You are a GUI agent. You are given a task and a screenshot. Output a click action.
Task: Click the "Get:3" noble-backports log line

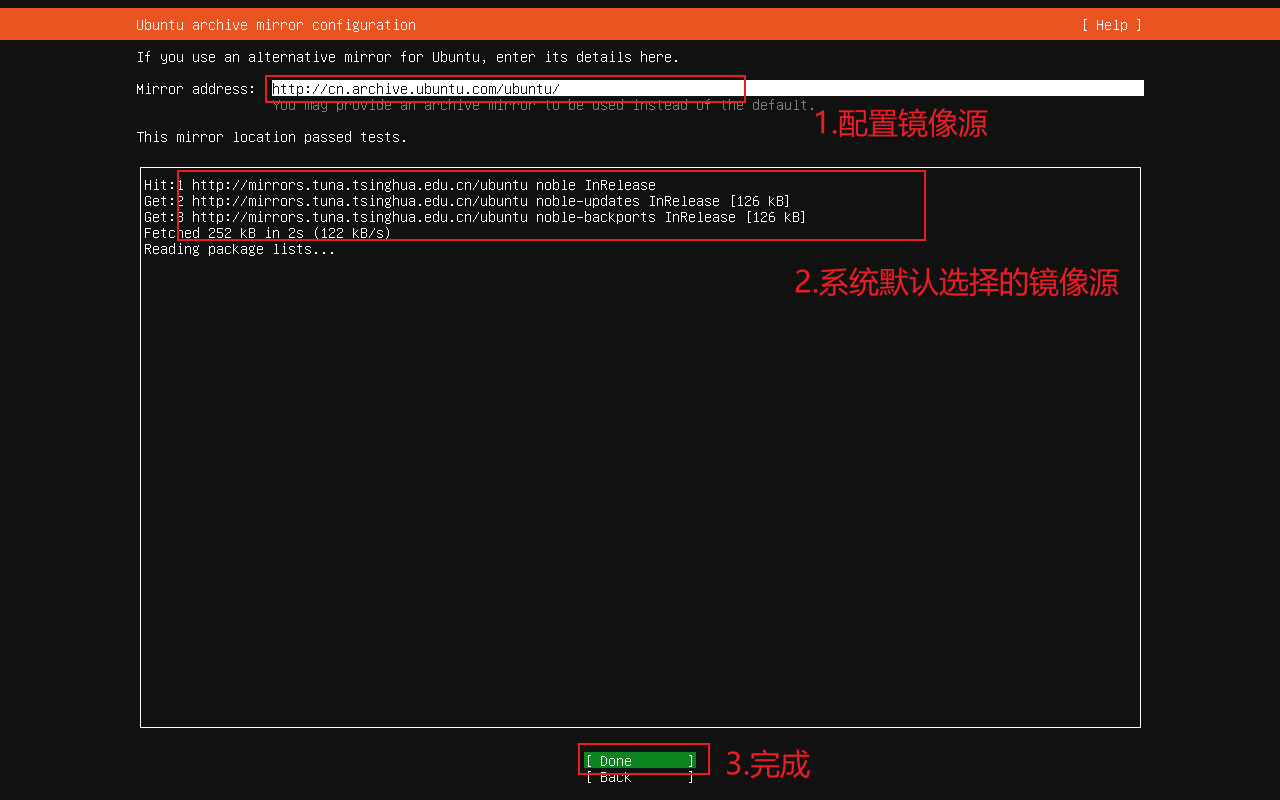[475, 217]
